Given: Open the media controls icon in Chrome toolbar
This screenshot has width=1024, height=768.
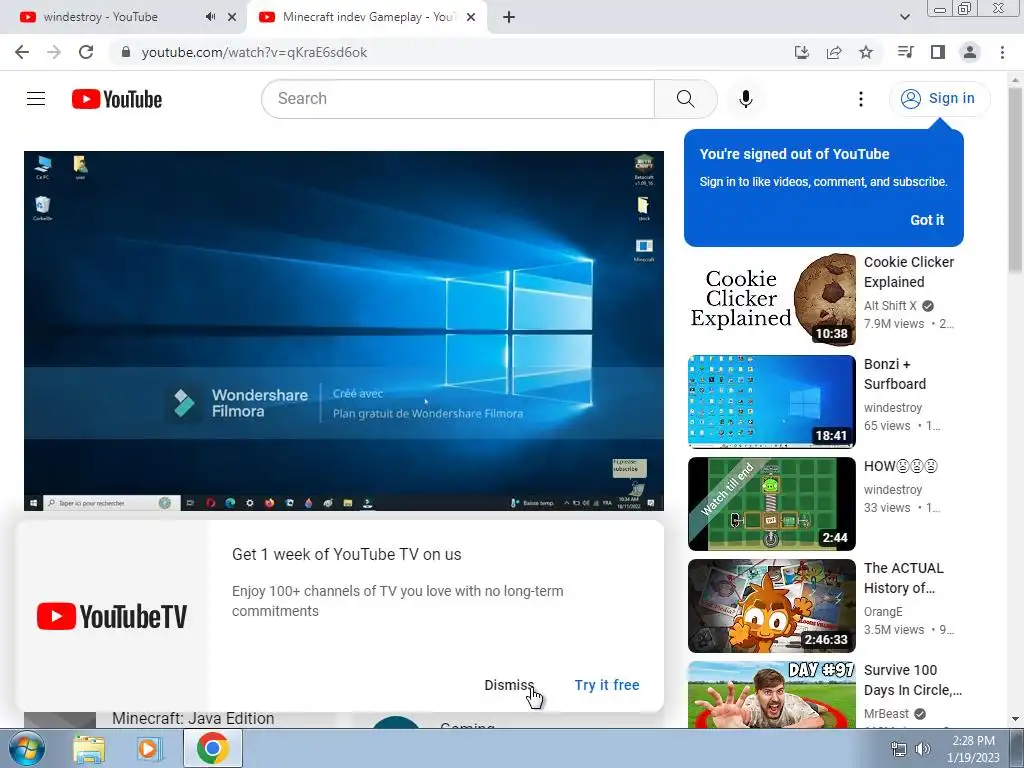Looking at the screenshot, I should tap(905, 52).
